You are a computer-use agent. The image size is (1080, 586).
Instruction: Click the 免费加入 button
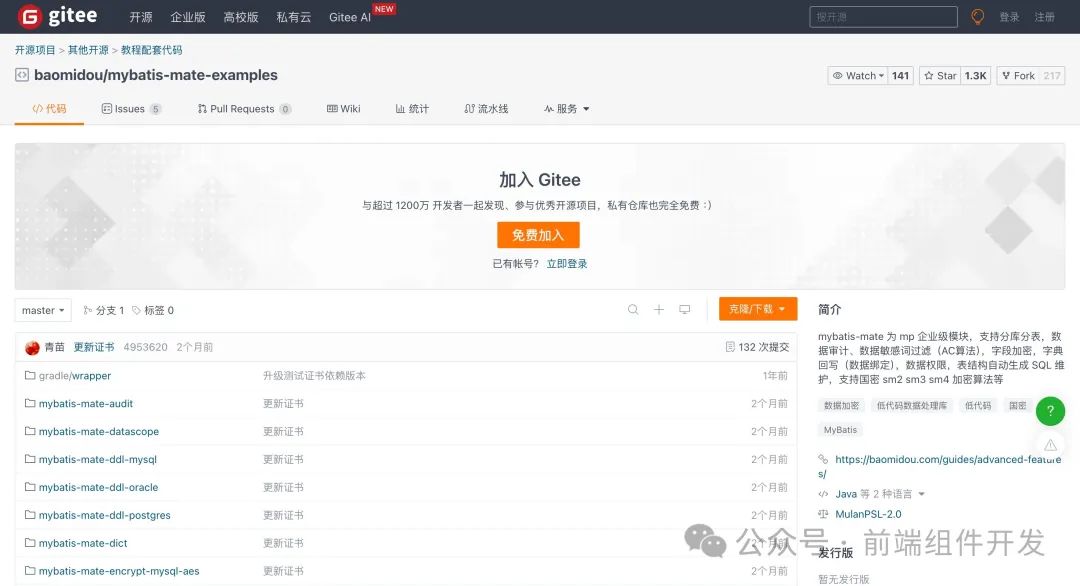coord(538,235)
